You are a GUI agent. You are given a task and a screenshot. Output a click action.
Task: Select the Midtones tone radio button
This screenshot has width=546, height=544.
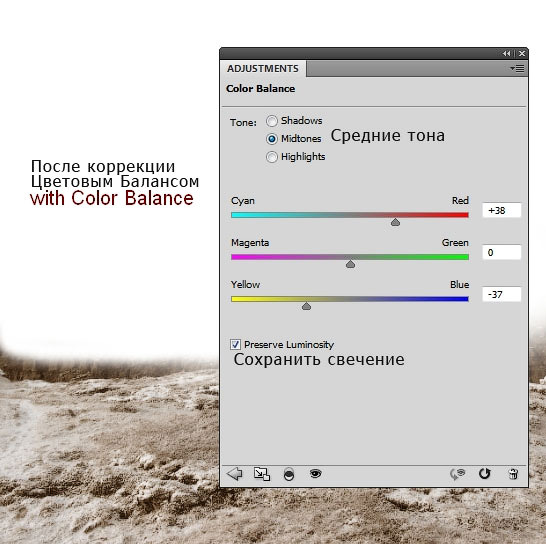(272, 139)
